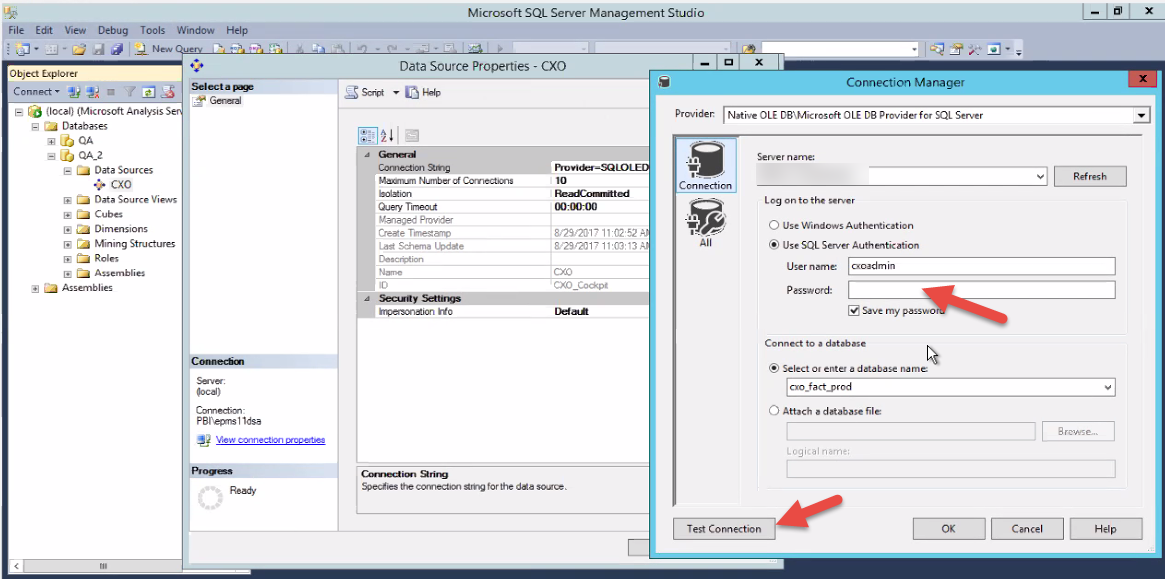This screenshot has width=1165, height=579.
Task: Click the Refresh icon in Object Explorer
Action: click(x=148, y=91)
